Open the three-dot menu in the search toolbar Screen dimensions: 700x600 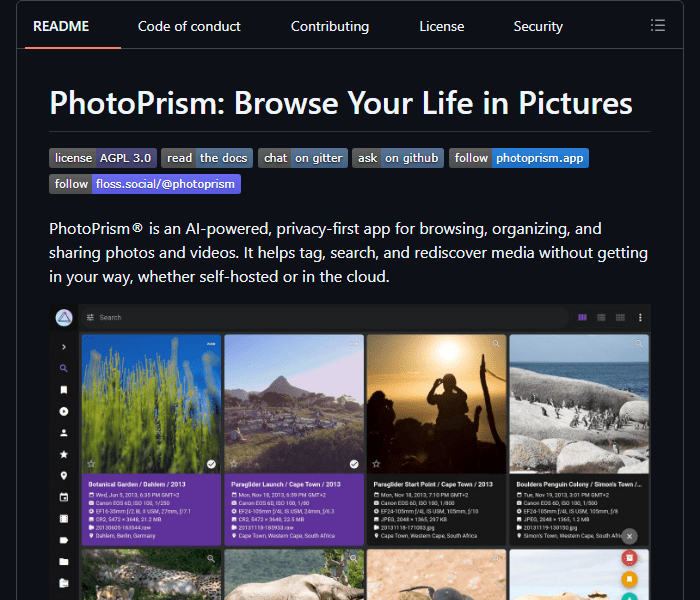(x=640, y=317)
